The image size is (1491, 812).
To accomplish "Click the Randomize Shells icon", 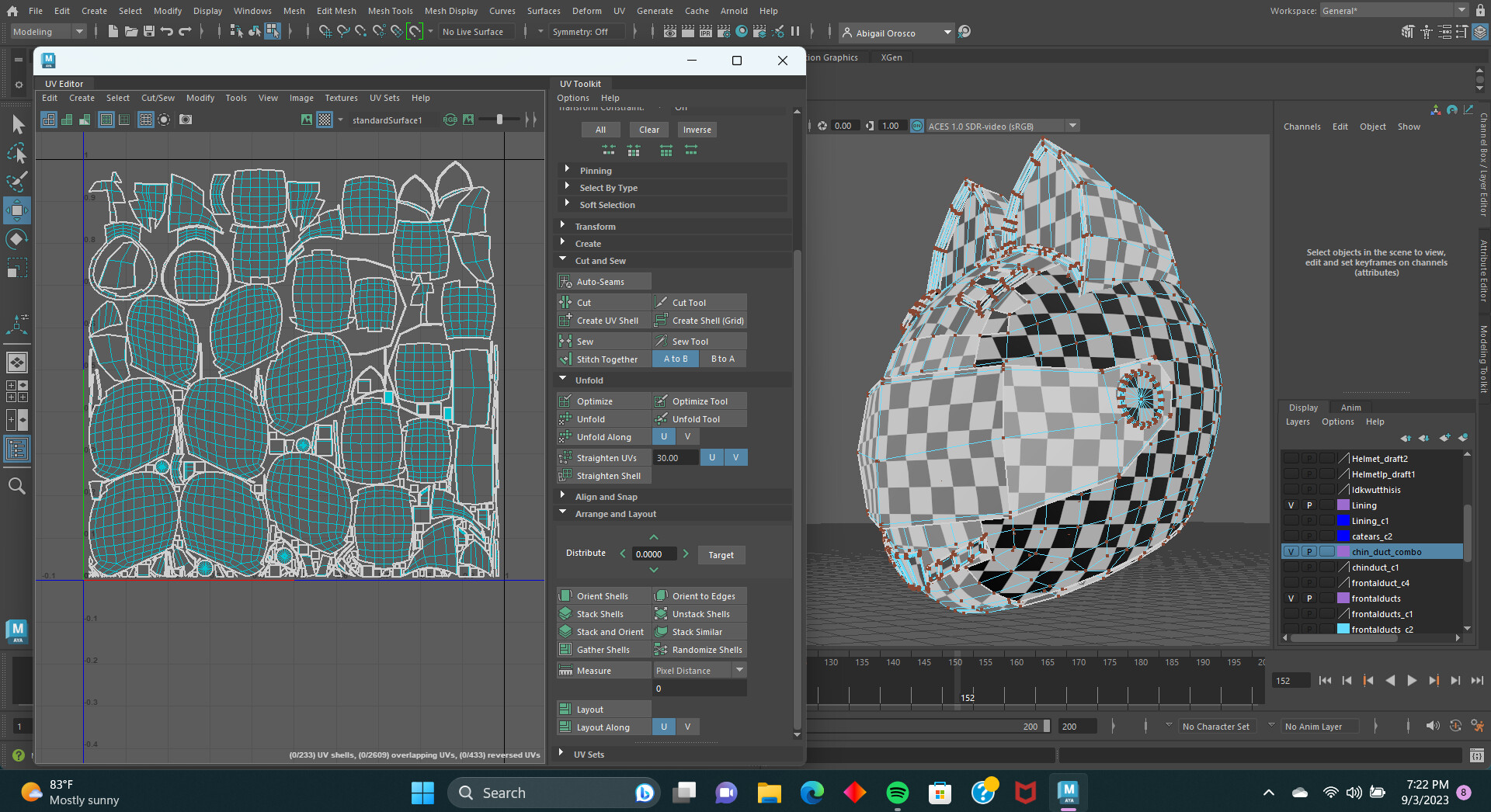I will [661, 650].
